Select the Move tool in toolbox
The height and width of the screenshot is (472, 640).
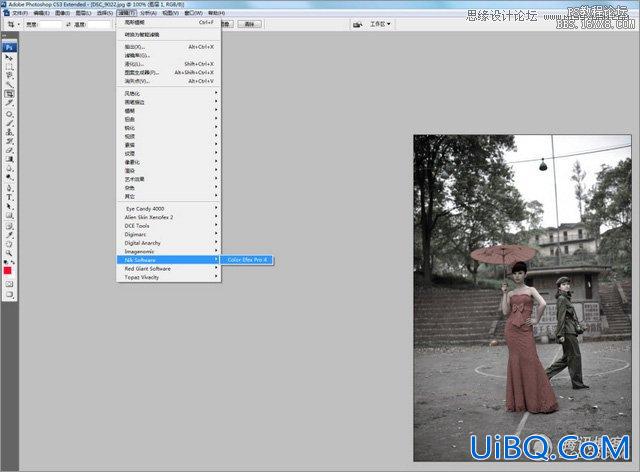[x=9, y=58]
